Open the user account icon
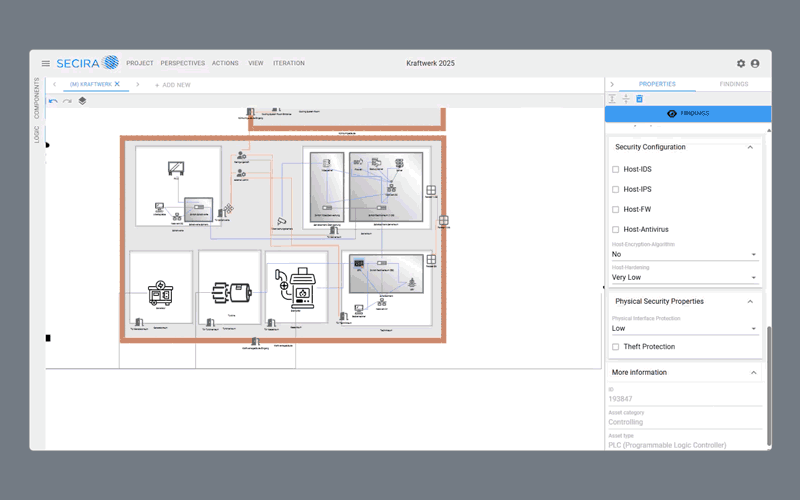Viewport: 800px width, 500px height. coord(755,63)
